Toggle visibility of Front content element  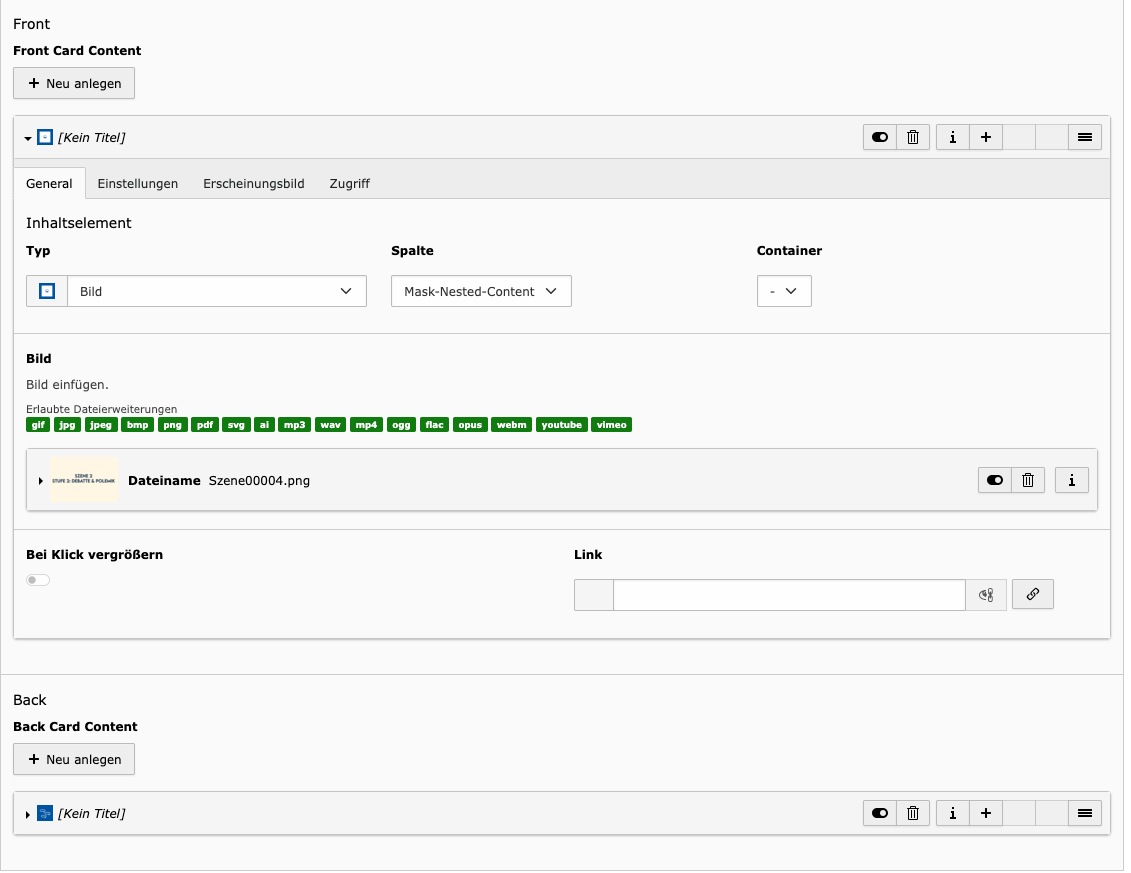[880, 138]
